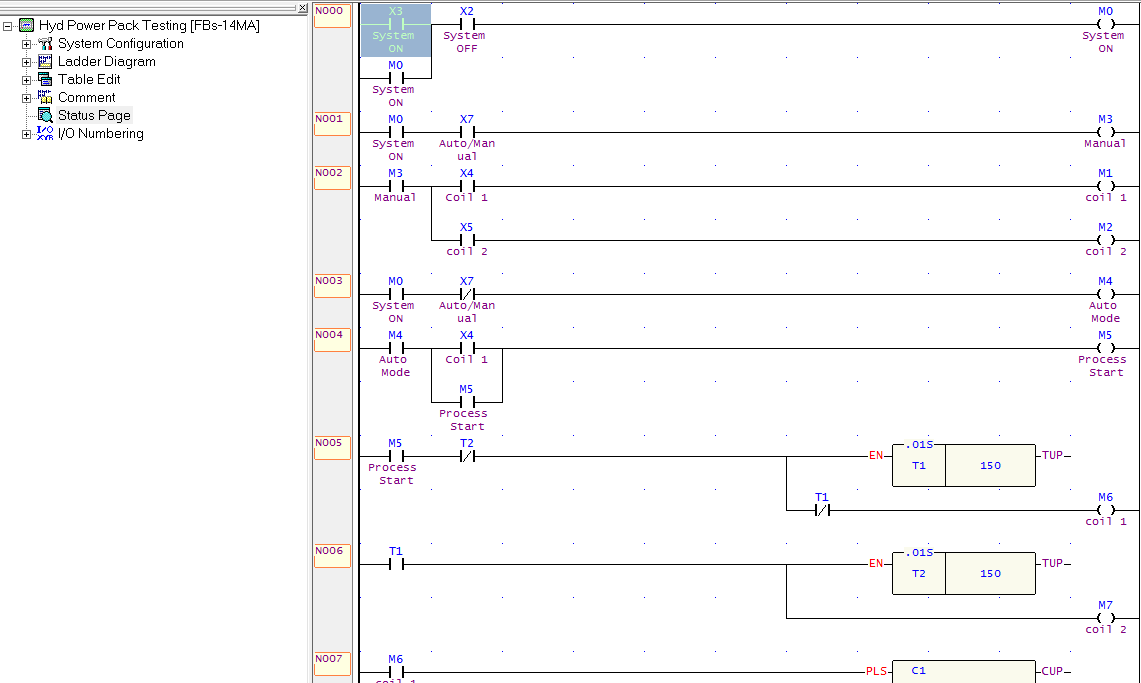Expand the I/O Numbering tree node
This screenshot has width=1141, height=683.
click(28, 133)
